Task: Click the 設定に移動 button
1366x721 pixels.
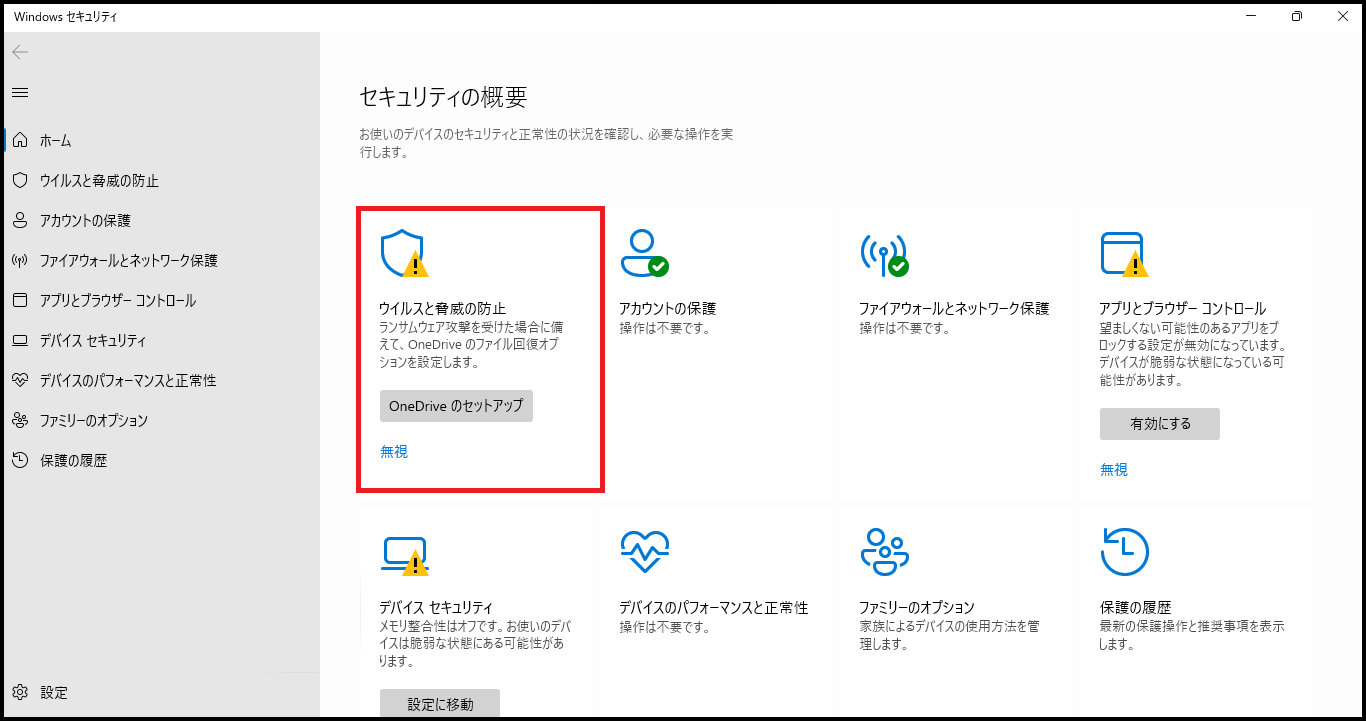Action: coord(440,704)
